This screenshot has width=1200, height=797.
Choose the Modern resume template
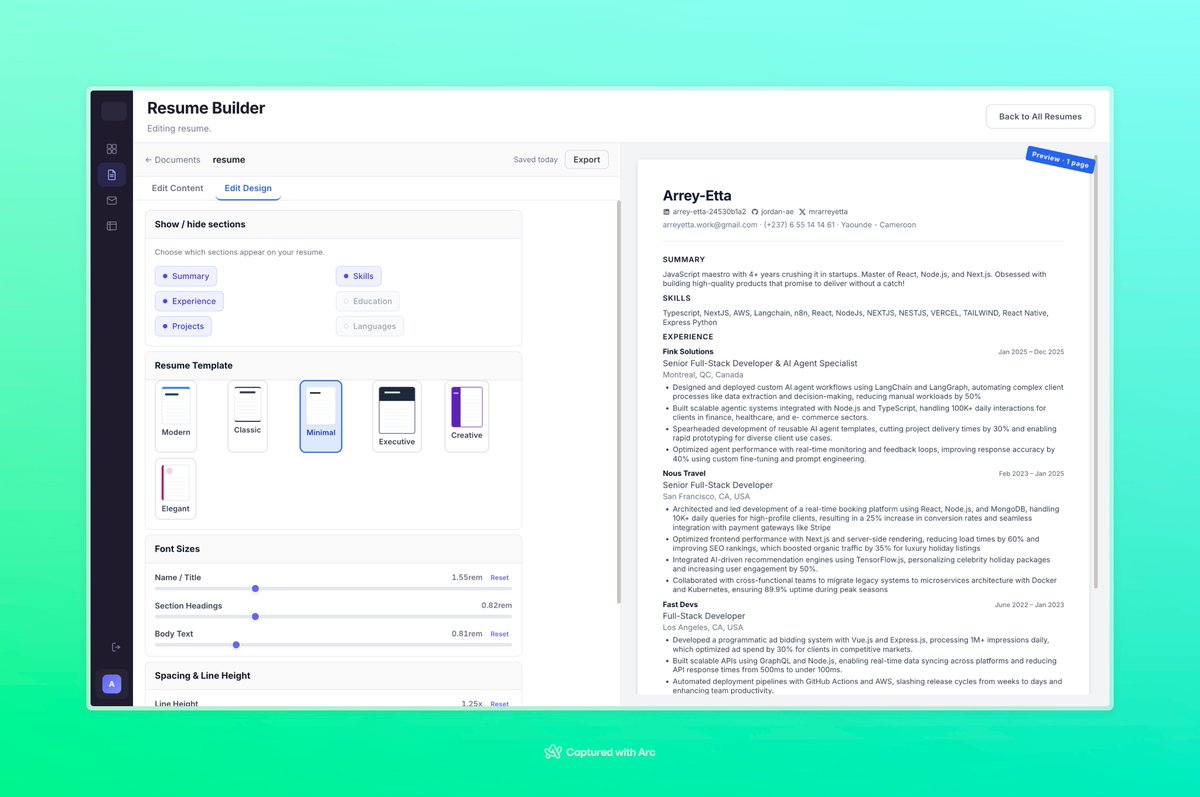pyautogui.click(x=176, y=416)
